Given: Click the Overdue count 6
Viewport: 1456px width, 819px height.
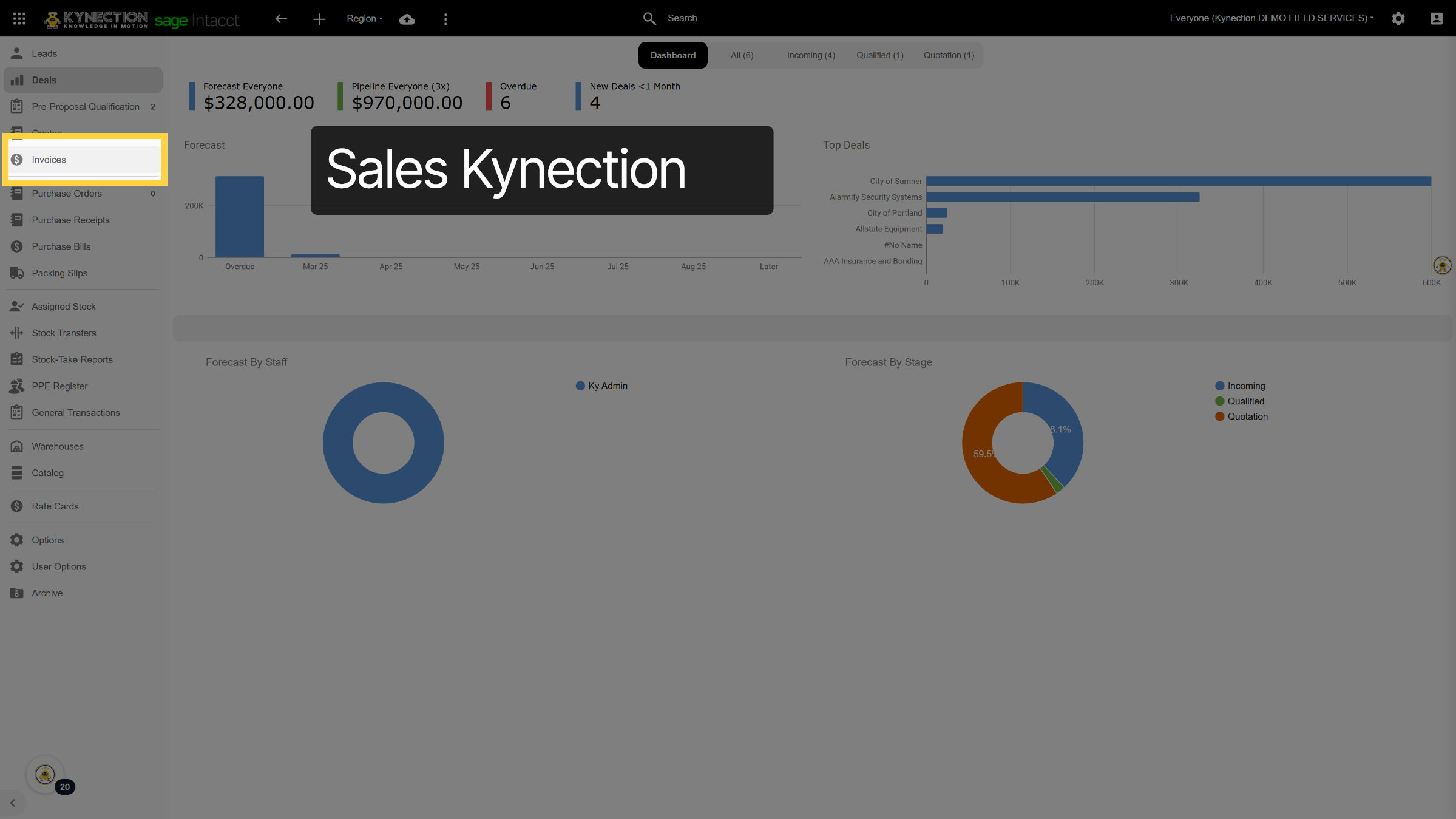Looking at the screenshot, I should coord(506,103).
